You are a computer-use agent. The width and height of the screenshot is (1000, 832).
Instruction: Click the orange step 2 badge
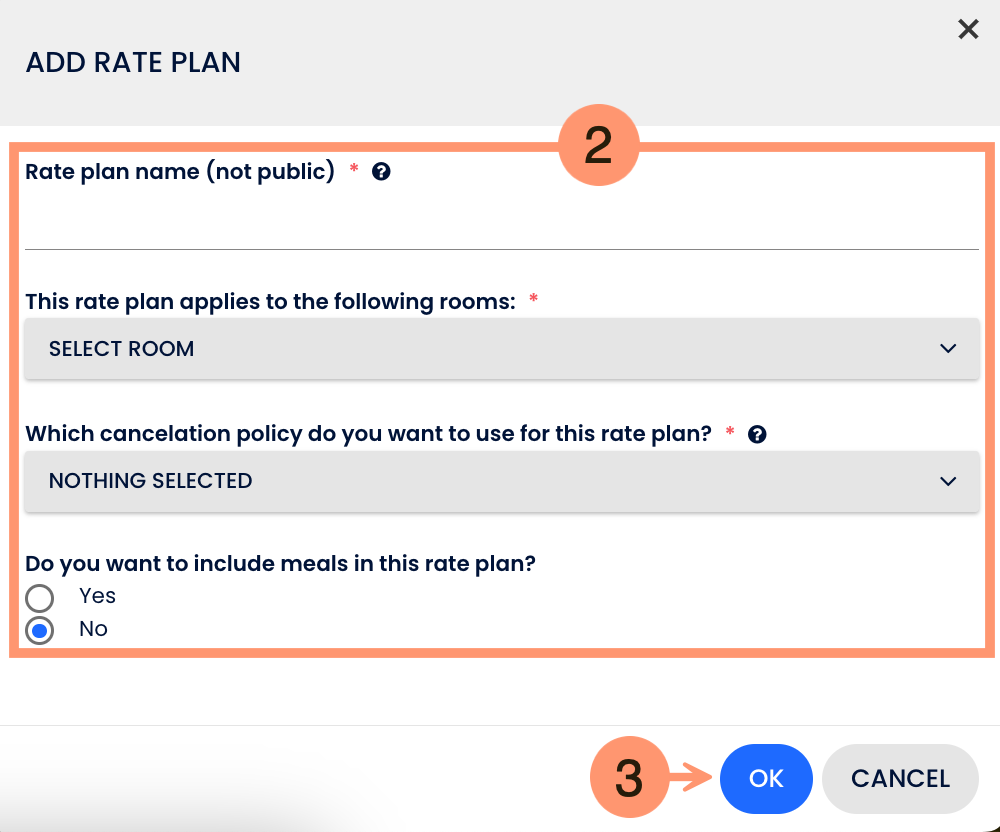pos(598,147)
